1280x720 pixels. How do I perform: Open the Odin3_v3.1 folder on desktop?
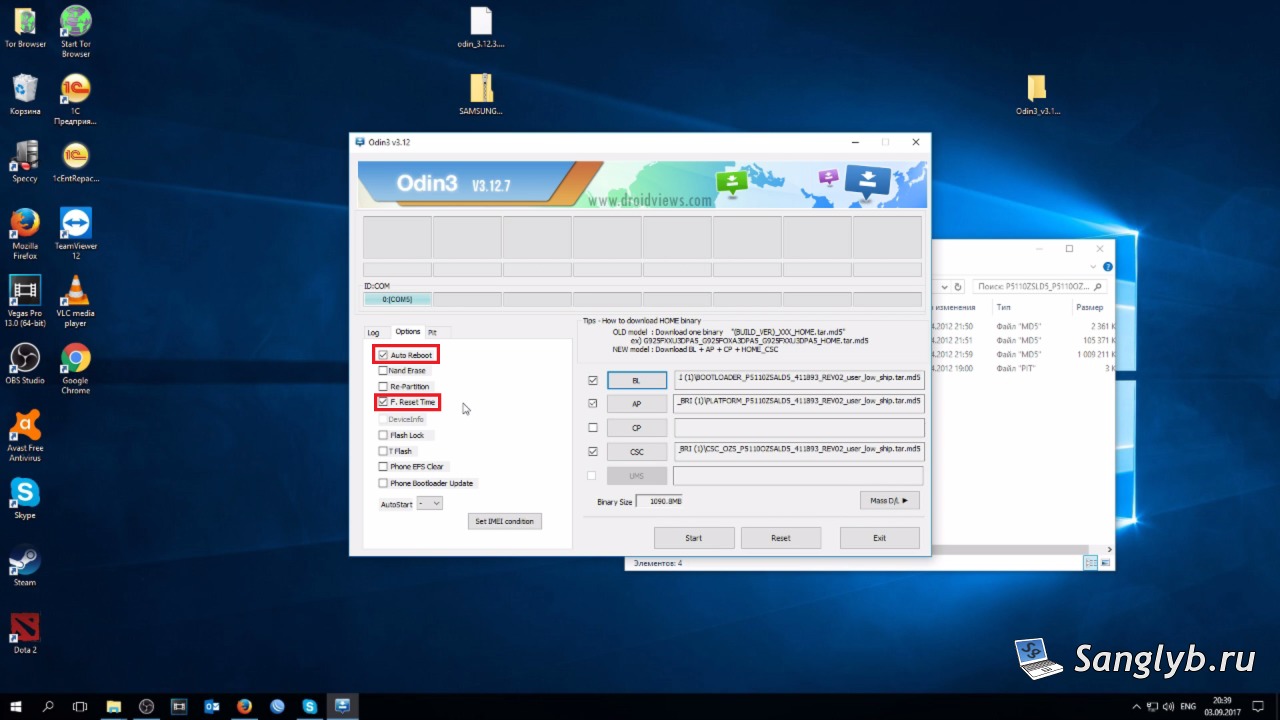[1037, 94]
